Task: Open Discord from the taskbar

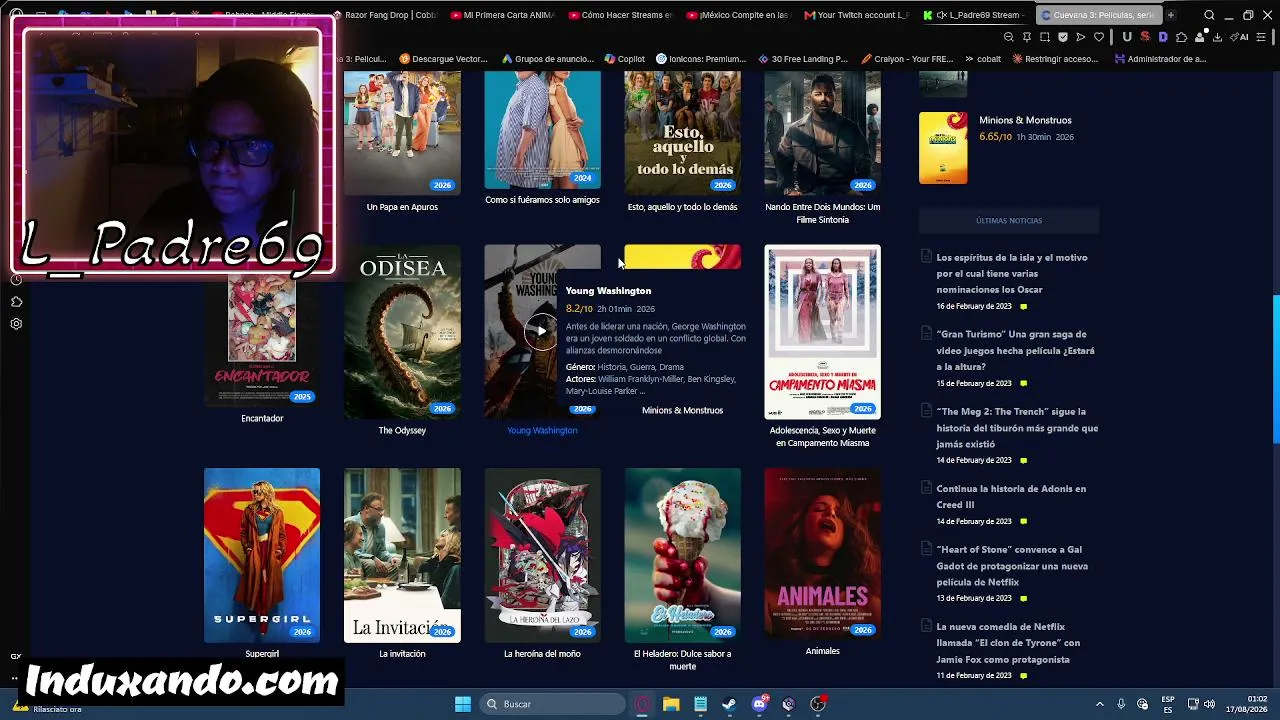Action: (x=759, y=704)
